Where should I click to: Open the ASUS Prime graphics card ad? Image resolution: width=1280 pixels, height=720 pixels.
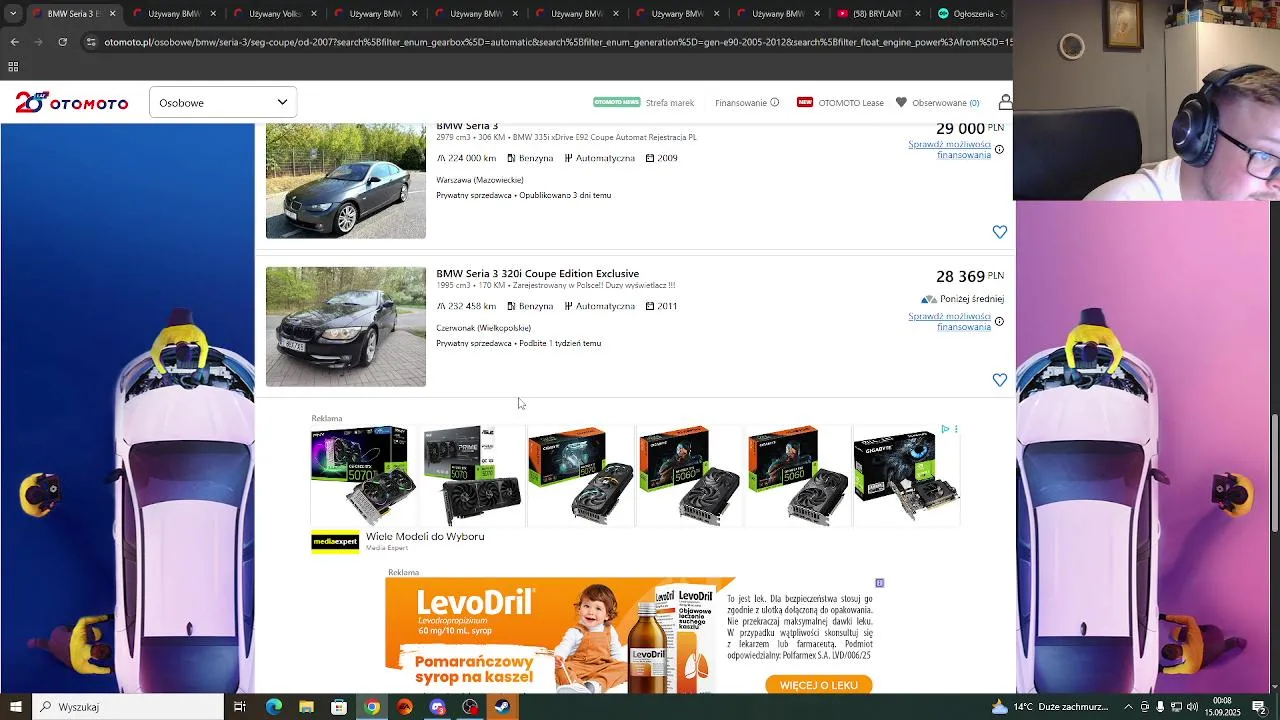click(x=473, y=476)
